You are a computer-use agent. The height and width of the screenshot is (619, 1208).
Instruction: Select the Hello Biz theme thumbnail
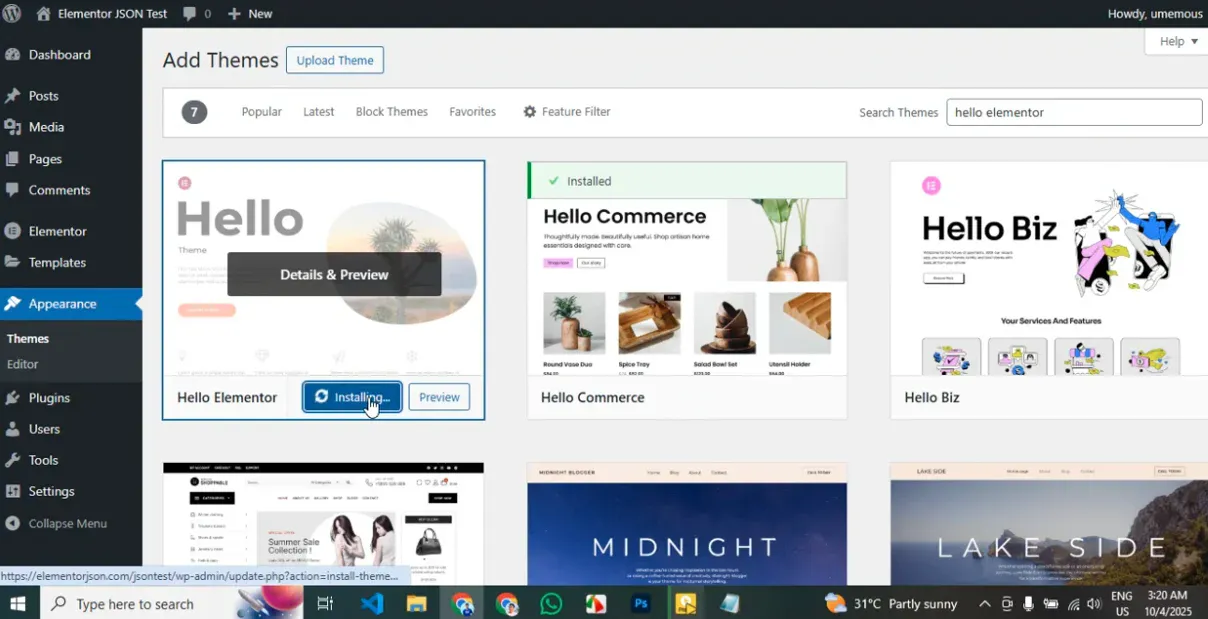pyautogui.click(x=1048, y=268)
